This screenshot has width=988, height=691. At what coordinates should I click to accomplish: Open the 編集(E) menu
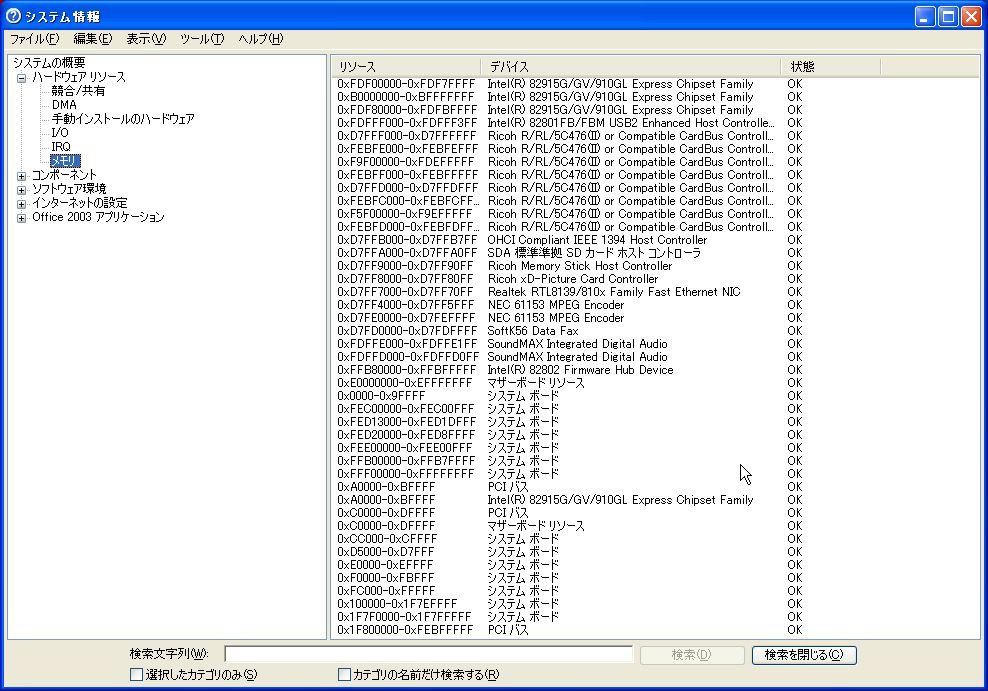tap(92, 39)
